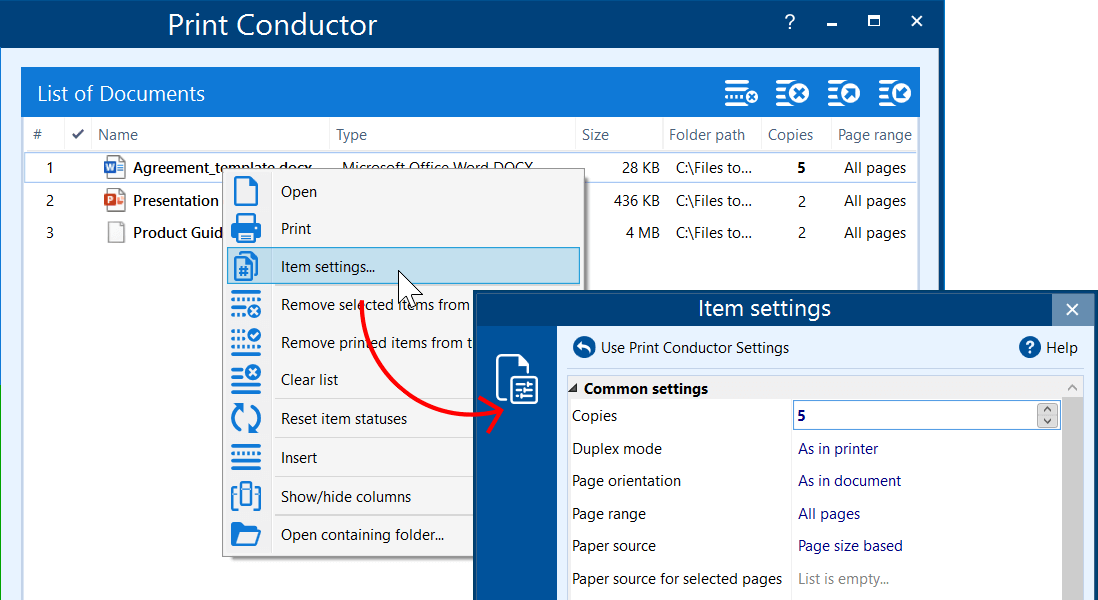
Task: Select 'Open containing folder...' menu entry
Action: (362, 535)
